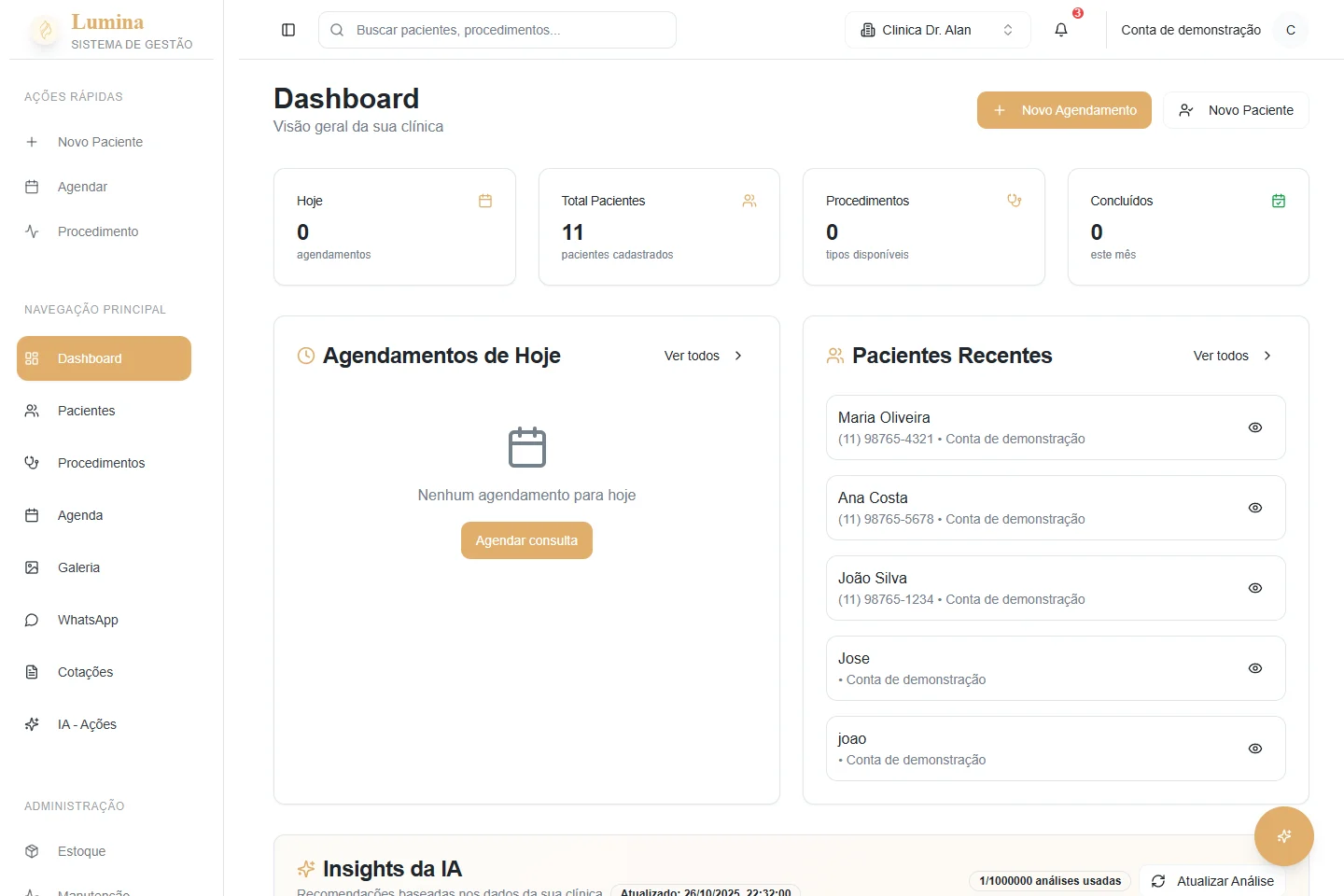Expand the Conta de demonstração account menu
The width and height of the screenshot is (1344, 896).
(1214, 30)
